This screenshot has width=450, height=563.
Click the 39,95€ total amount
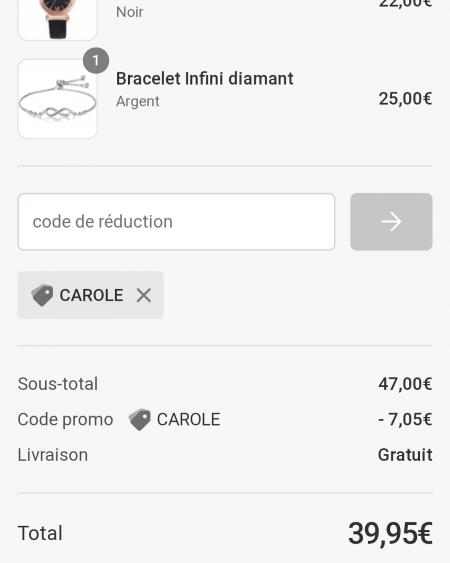coord(390,533)
